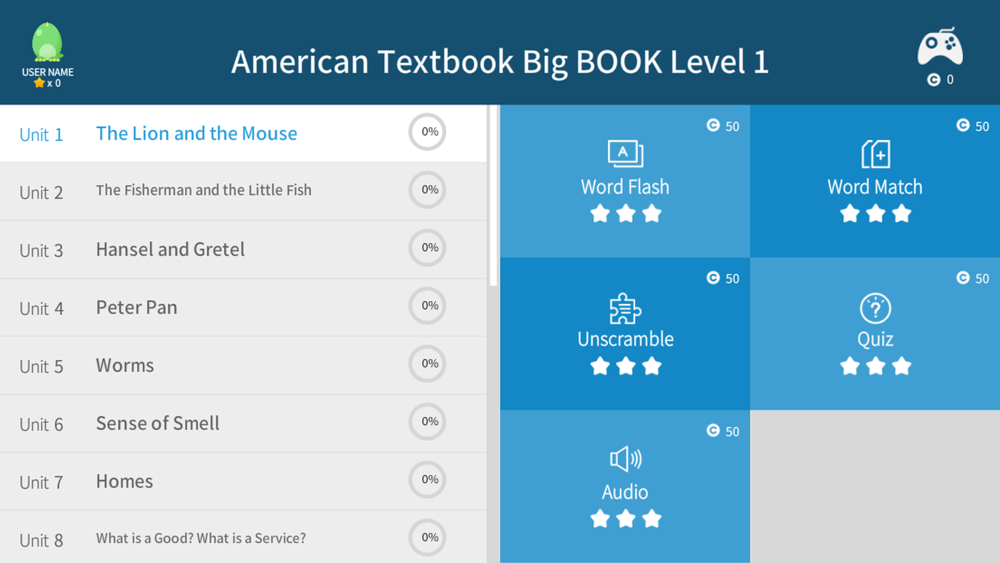Click Unit 1 progress circle 0%

click(427, 132)
